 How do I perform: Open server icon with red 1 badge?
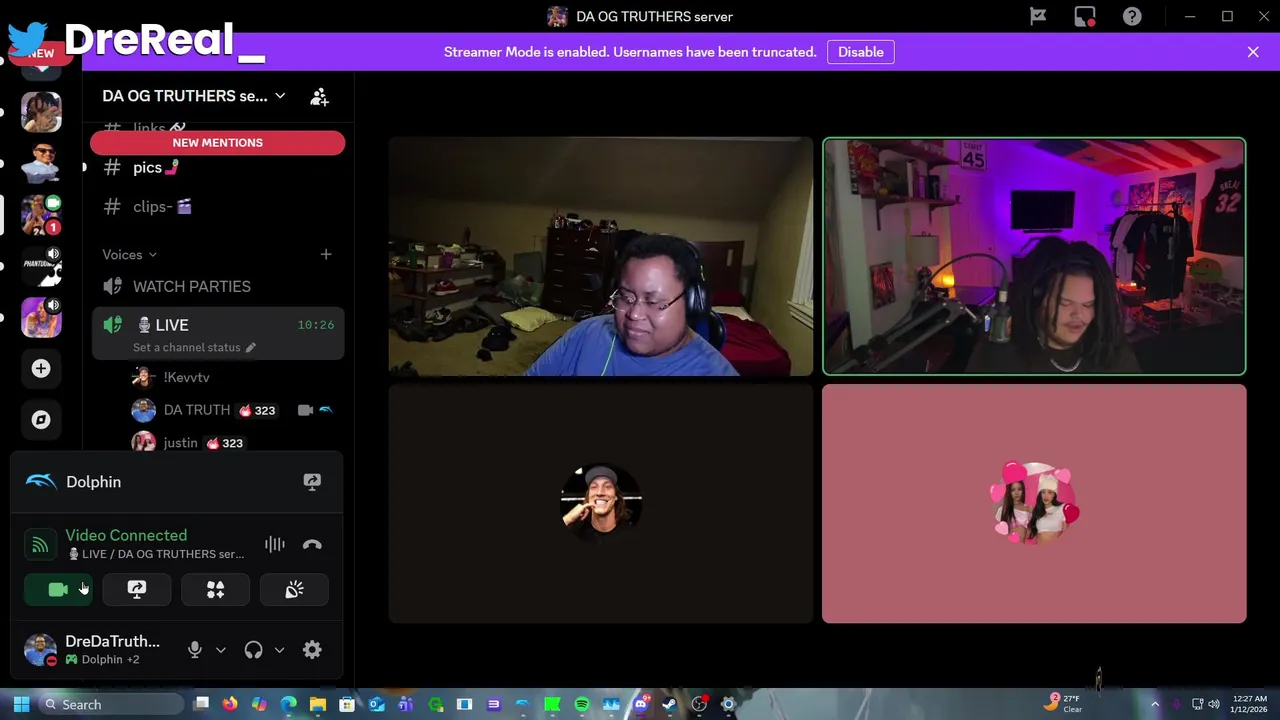(x=41, y=214)
